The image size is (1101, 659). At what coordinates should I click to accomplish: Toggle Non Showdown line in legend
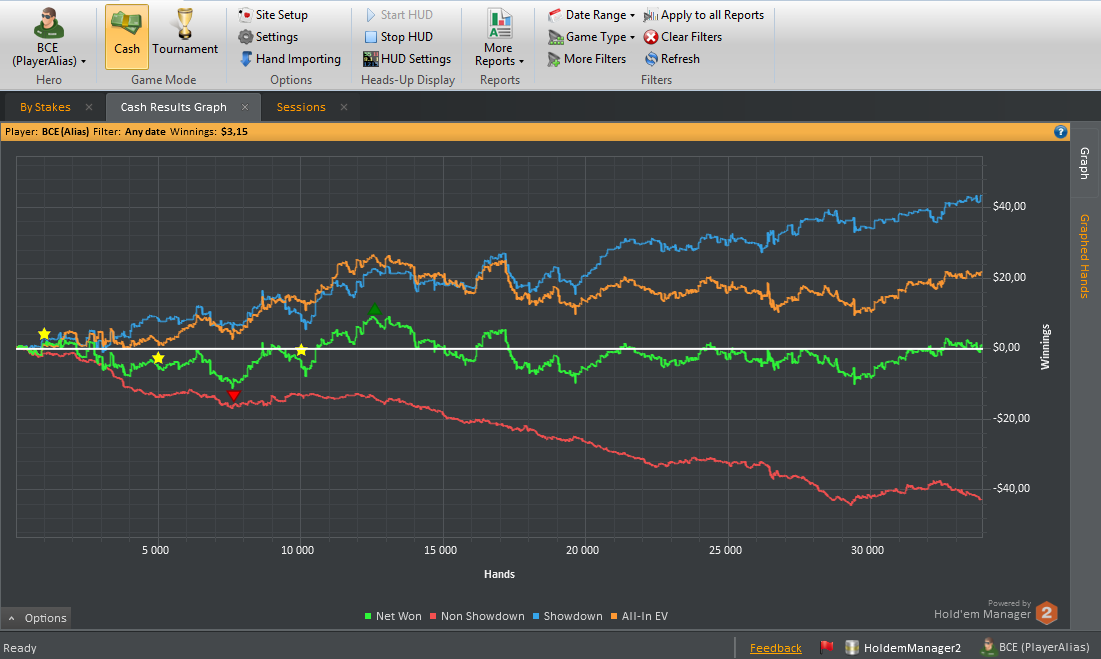[477, 616]
